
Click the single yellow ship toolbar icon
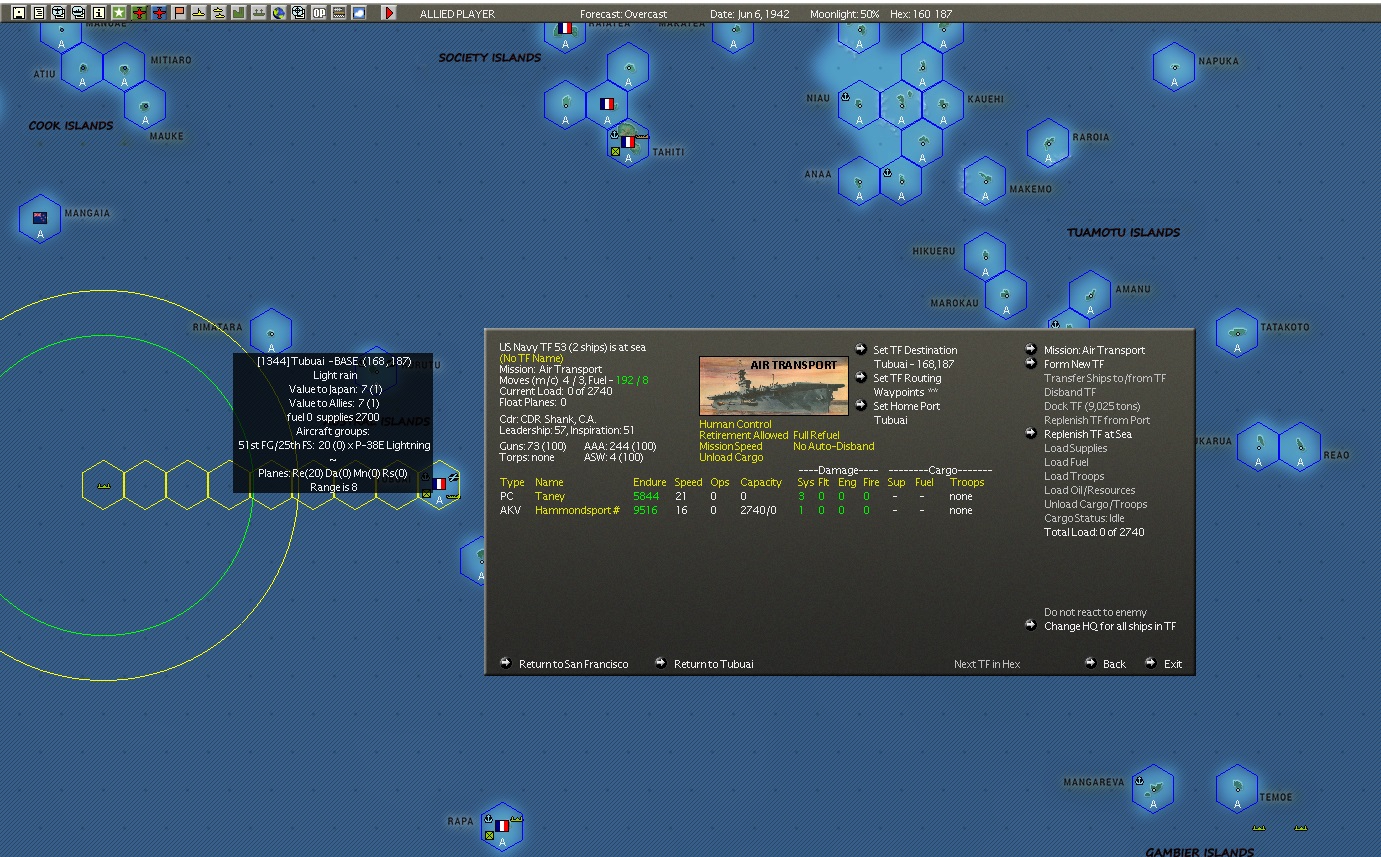point(199,13)
